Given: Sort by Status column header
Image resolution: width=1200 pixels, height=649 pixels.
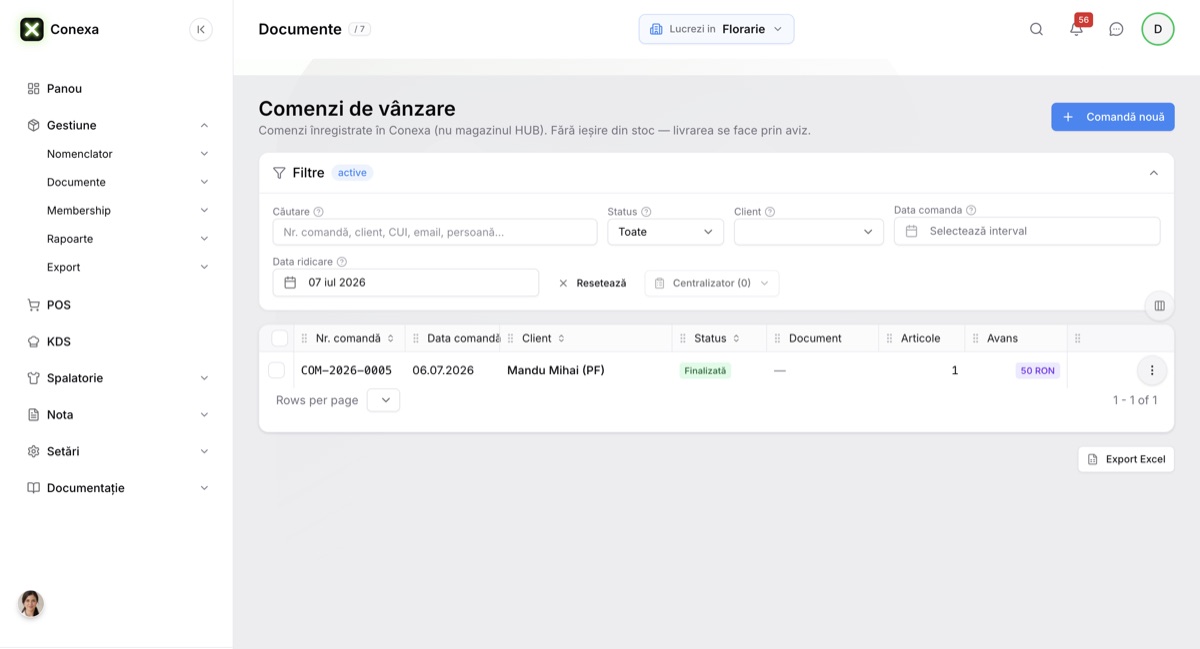Looking at the screenshot, I should (x=717, y=339).
